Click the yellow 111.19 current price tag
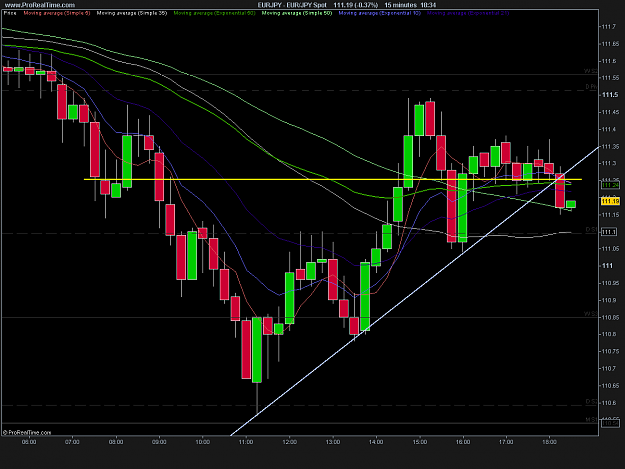Image resolution: width=625 pixels, height=469 pixels. tap(610, 201)
